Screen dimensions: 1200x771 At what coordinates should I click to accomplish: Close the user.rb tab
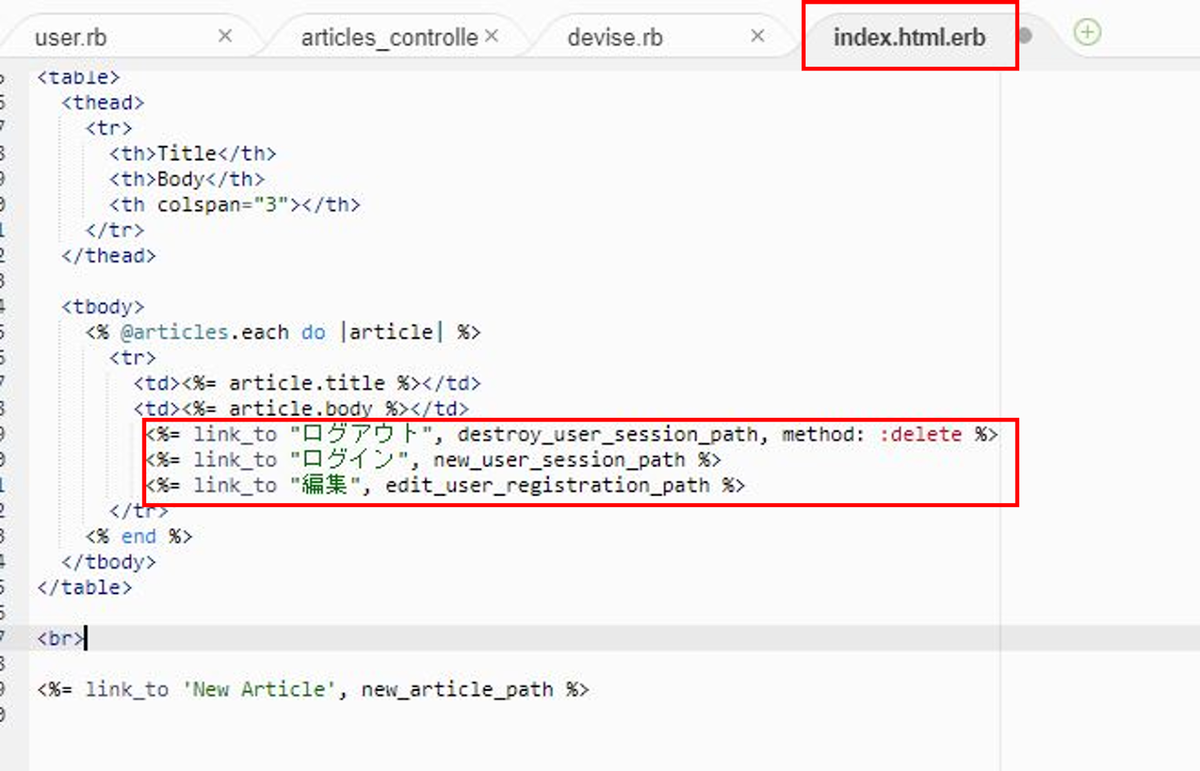(225, 36)
